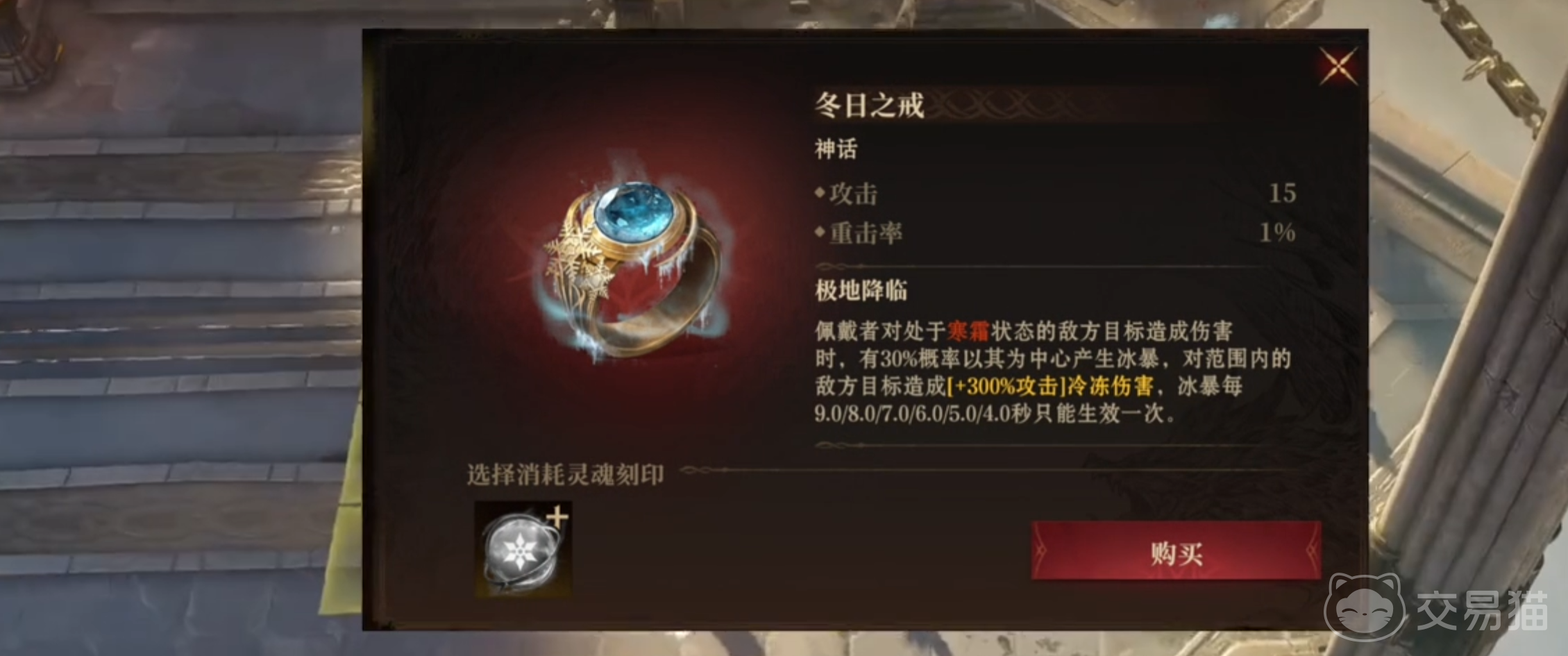This screenshot has width=1568, height=656.
Task: Select the 攻击 attribute row
Action: click(x=1055, y=194)
